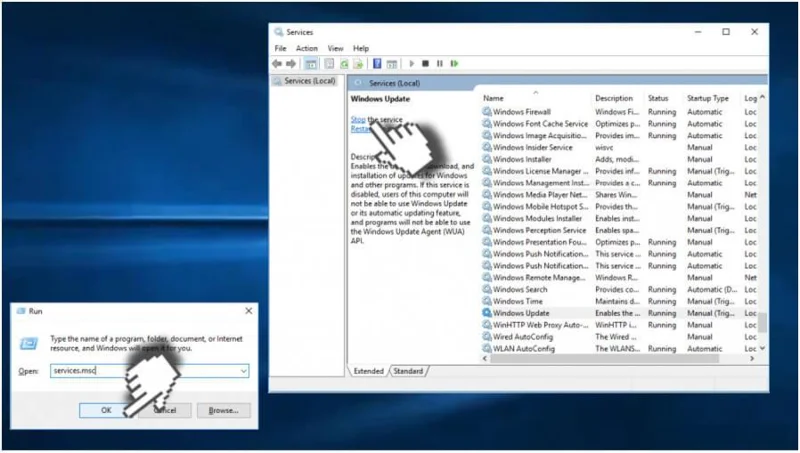This screenshot has height=453, width=800.
Task: Open the Action menu
Action: (307, 48)
